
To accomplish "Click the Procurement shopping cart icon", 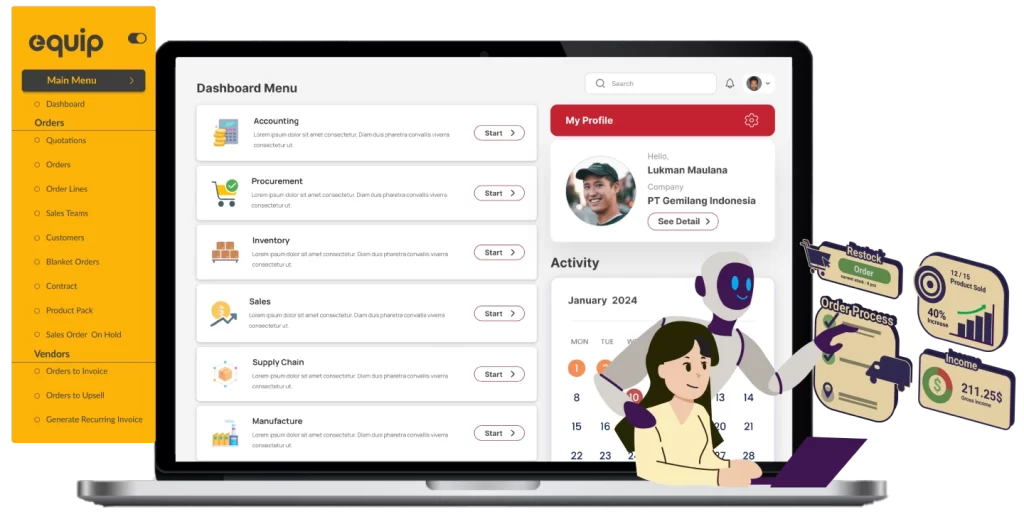I will coord(225,192).
